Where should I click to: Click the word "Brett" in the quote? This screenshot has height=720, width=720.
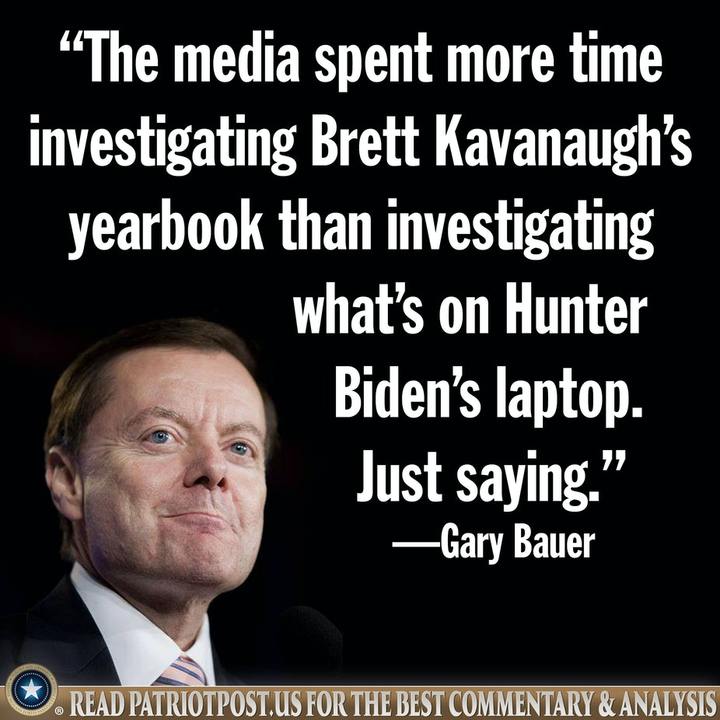coord(365,139)
